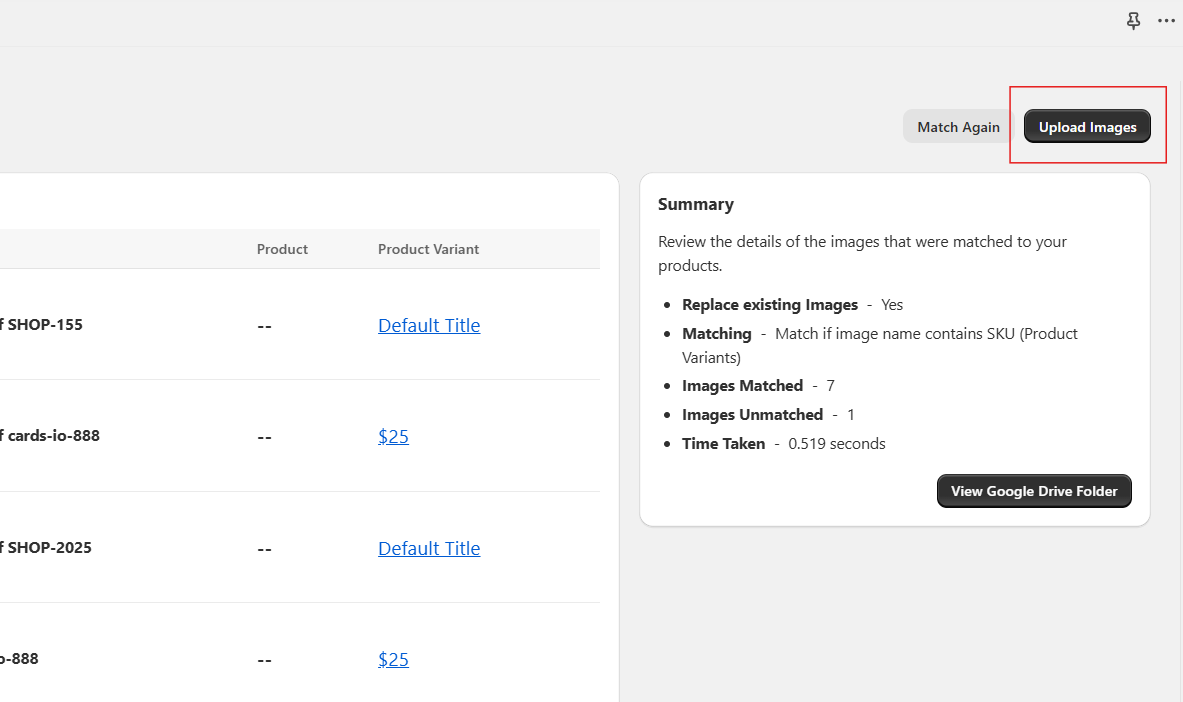
Task: Click the Product Variant column header
Action: pyautogui.click(x=428, y=249)
